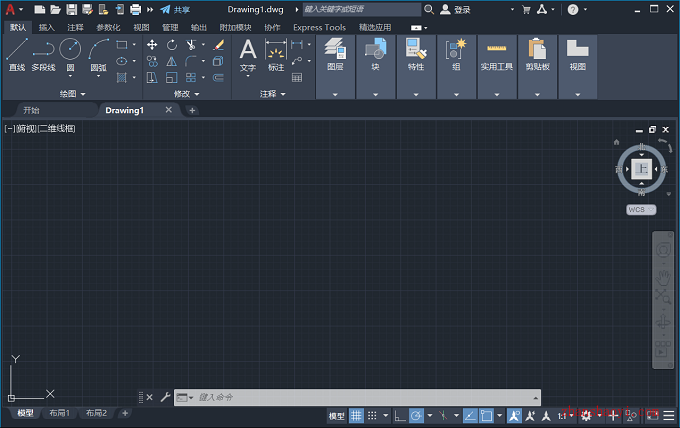
Task: Select the Fillet tool
Action: (191, 61)
